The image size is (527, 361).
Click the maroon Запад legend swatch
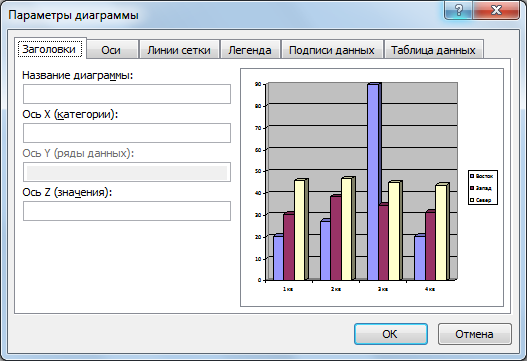tap(472, 188)
